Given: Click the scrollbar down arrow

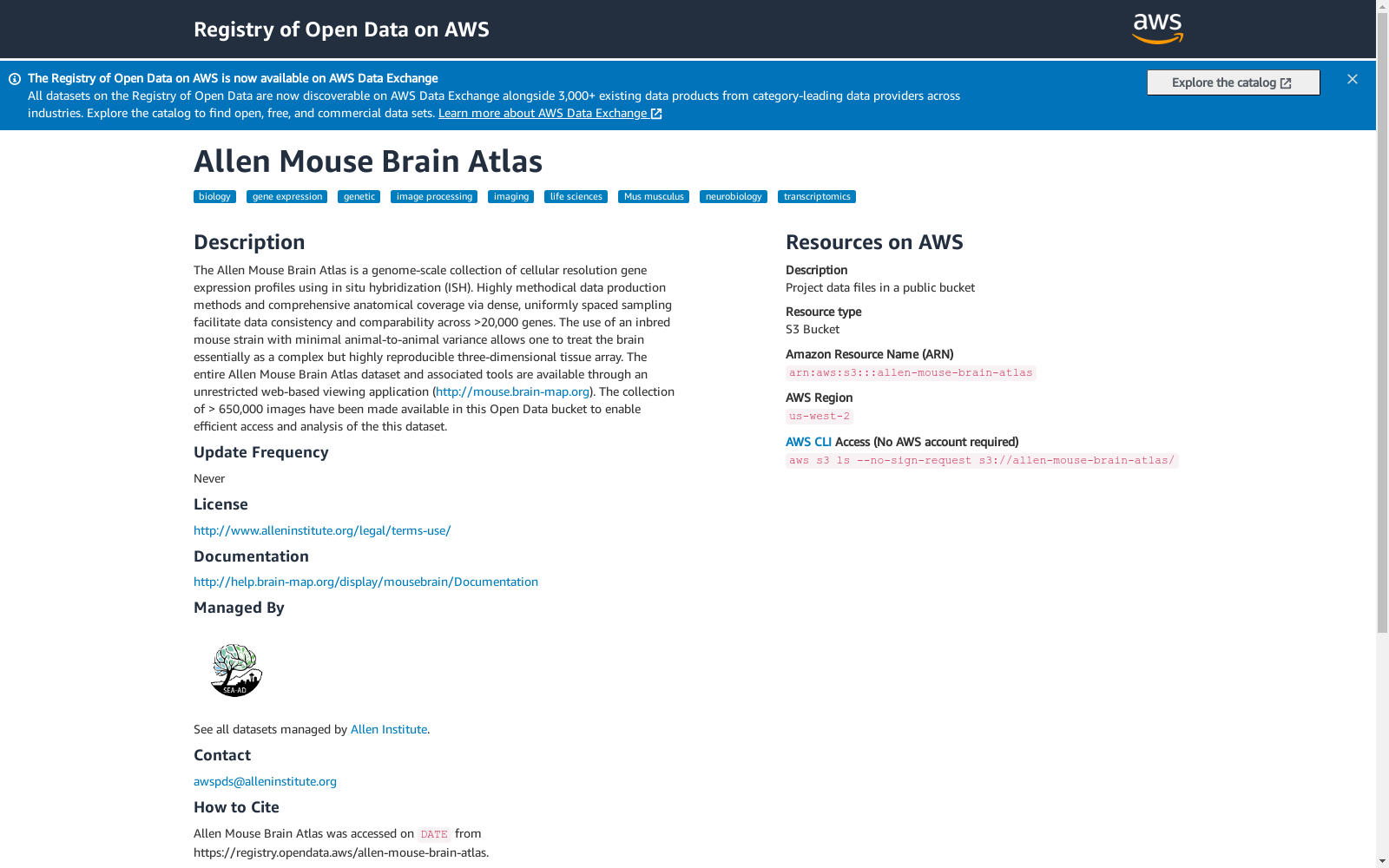Looking at the screenshot, I should pos(1382,862).
